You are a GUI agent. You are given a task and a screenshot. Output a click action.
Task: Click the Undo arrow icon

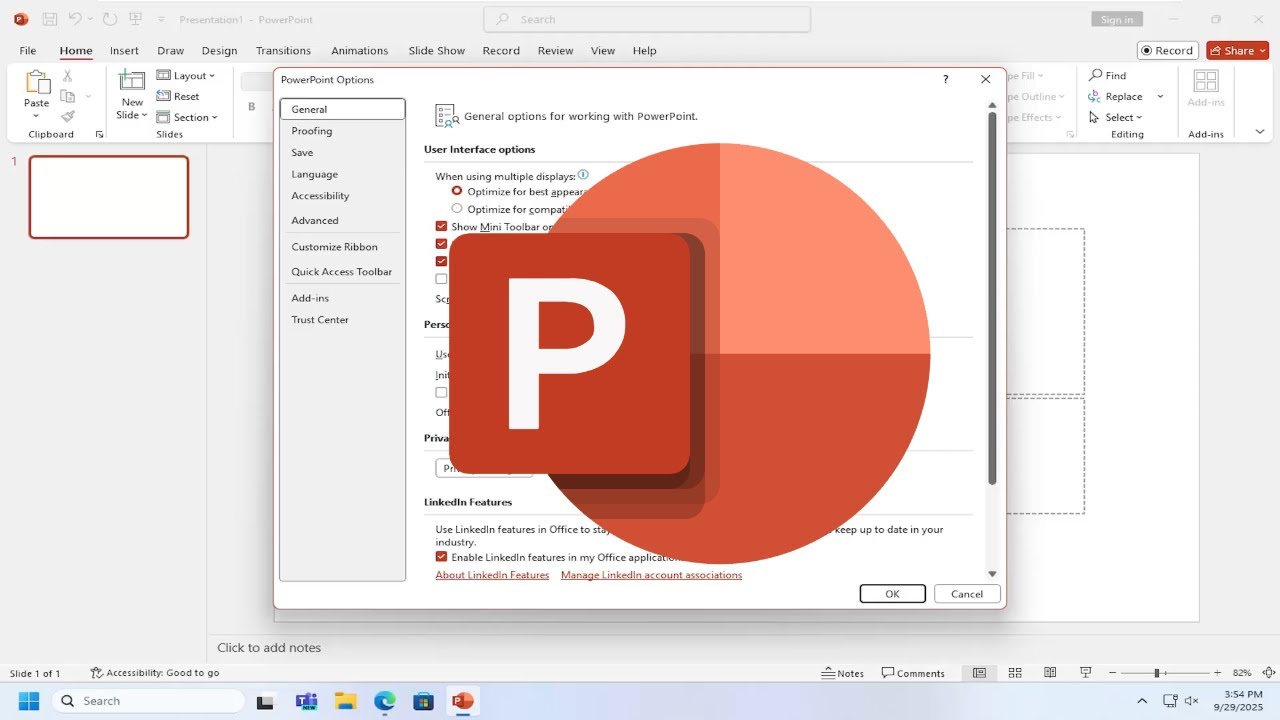75,19
